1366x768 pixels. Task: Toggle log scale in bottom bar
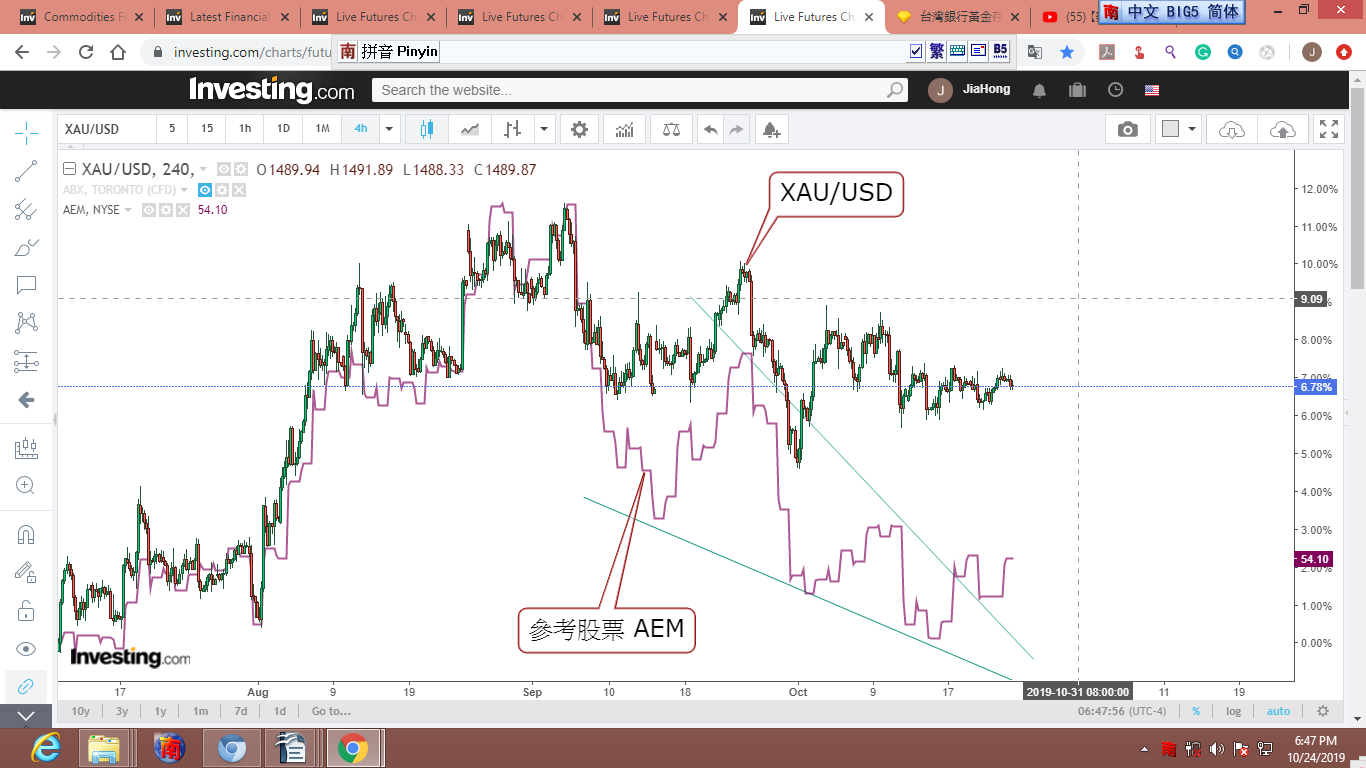(x=1233, y=711)
